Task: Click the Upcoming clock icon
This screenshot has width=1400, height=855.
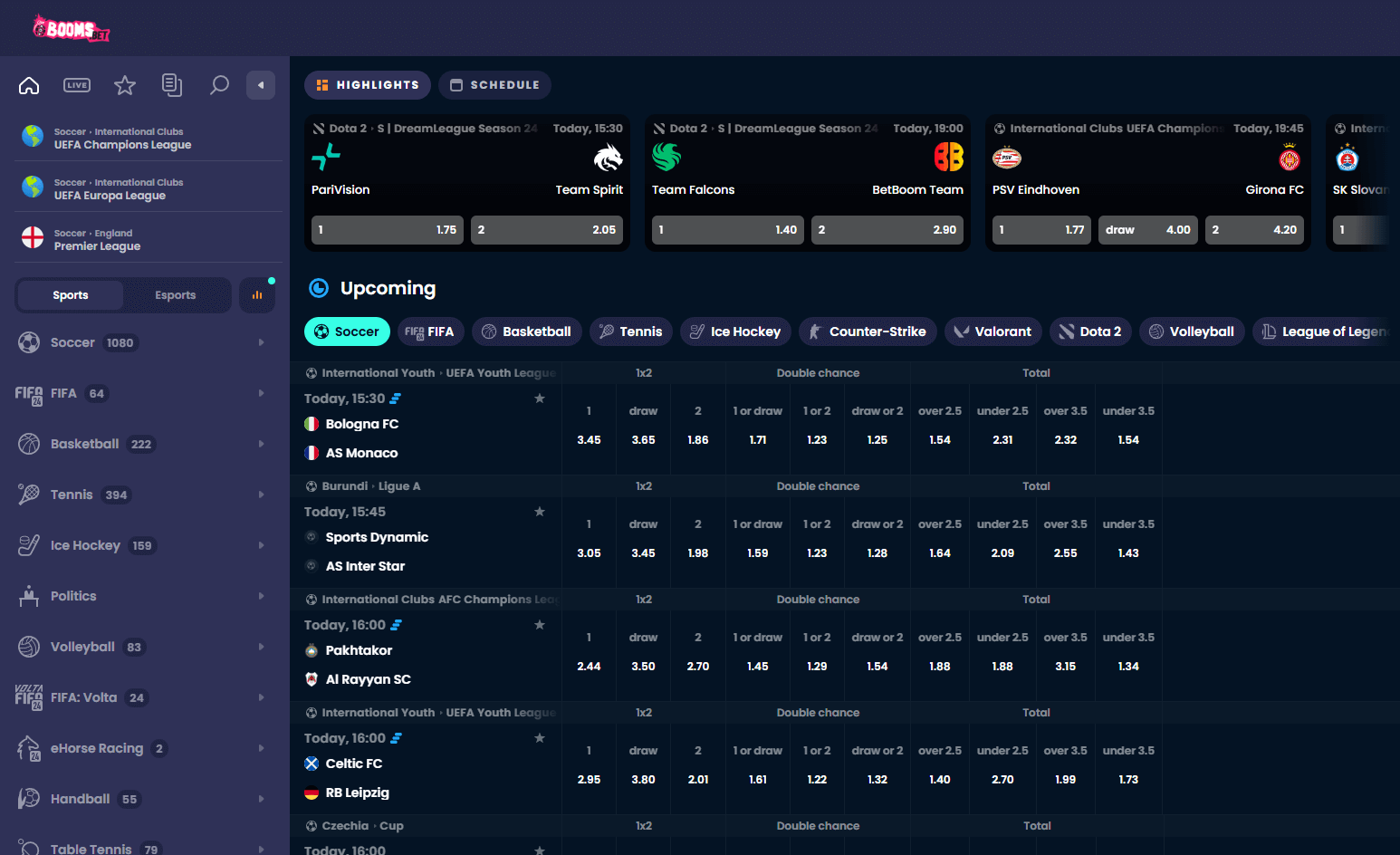Action: 319,288
